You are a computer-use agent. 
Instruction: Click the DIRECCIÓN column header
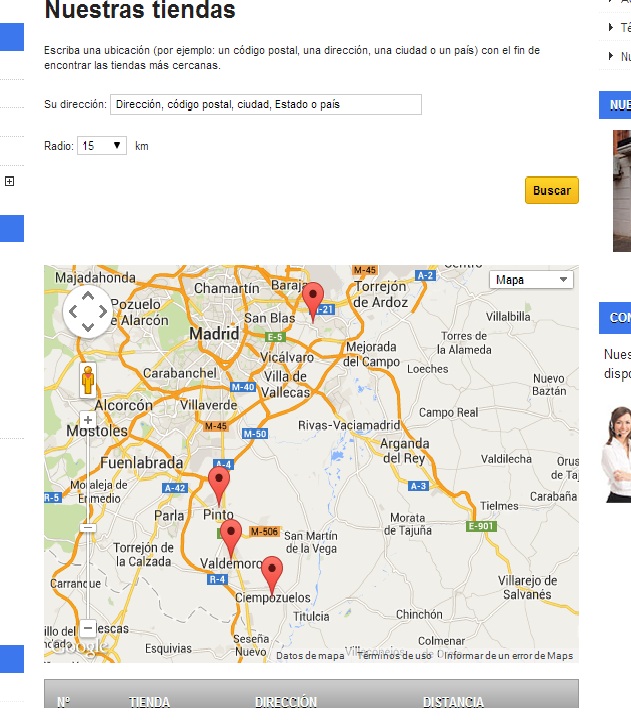286,702
